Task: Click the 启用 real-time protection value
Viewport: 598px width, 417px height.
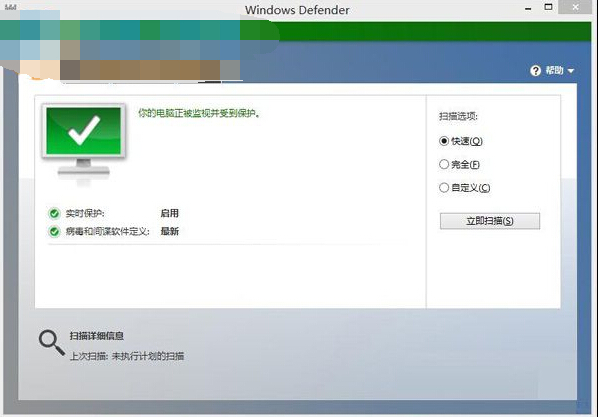Action: click(170, 213)
